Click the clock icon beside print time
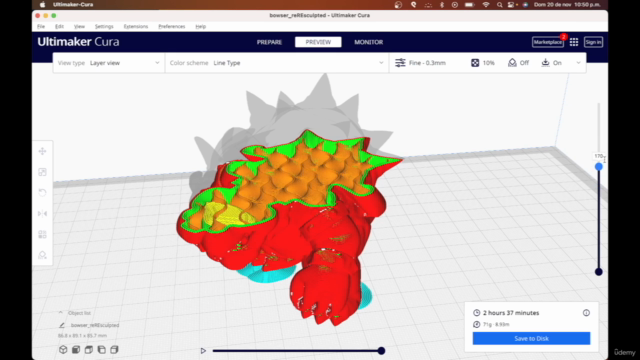 pyautogui.click(x=476, y=313)
